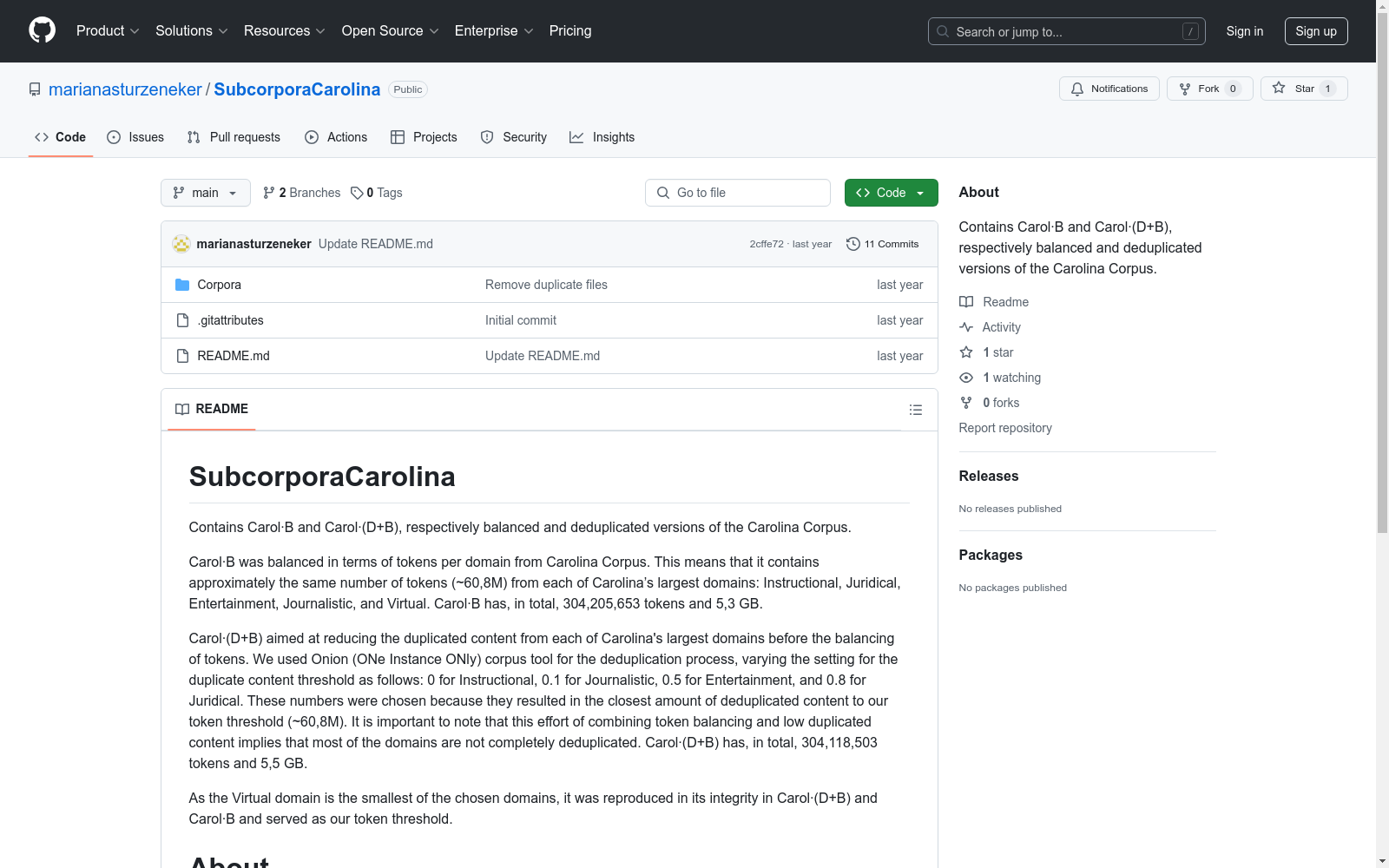Switch to the Projects tab
This screenshot has width=1389, height=868.
(424, 137)
